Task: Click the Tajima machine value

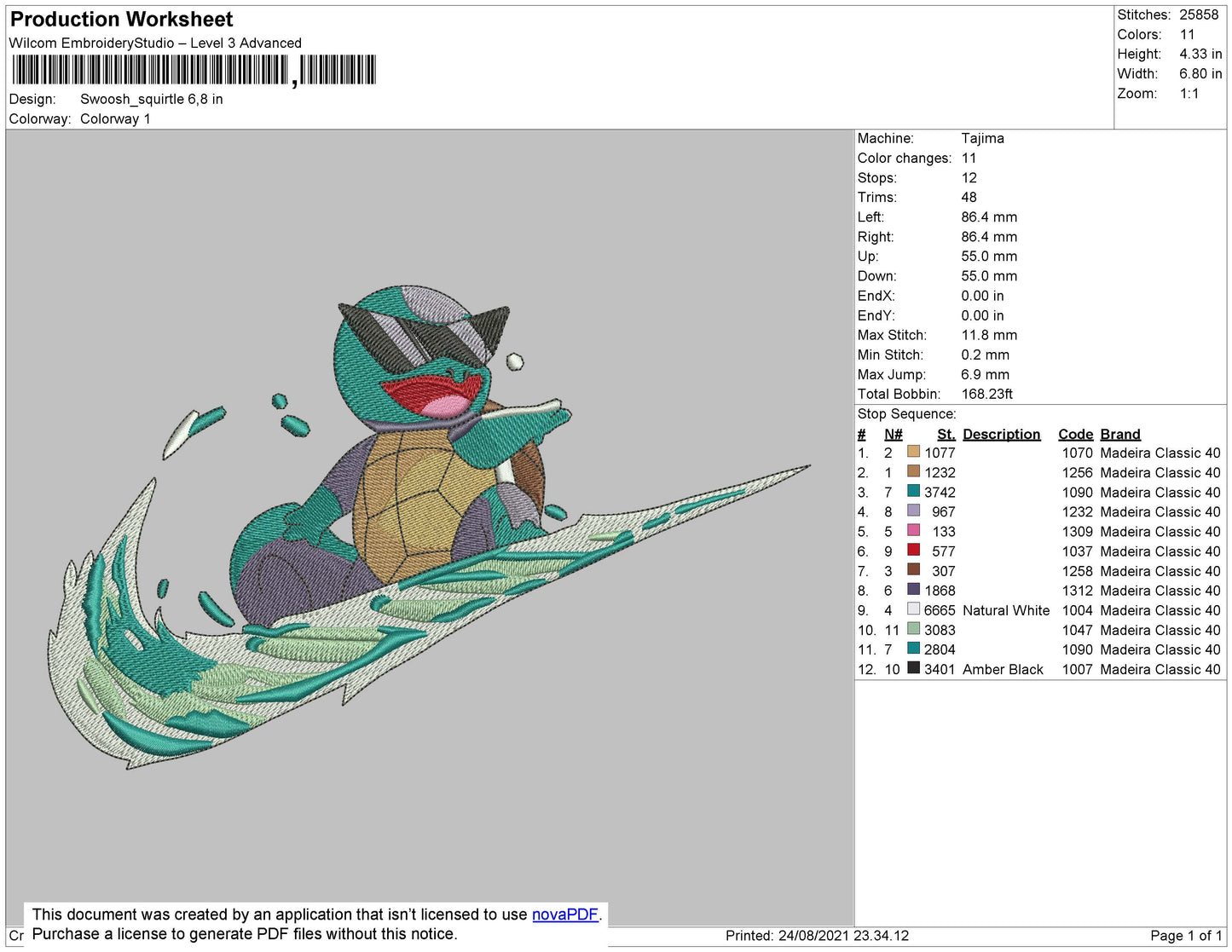Action: point(982,138)
